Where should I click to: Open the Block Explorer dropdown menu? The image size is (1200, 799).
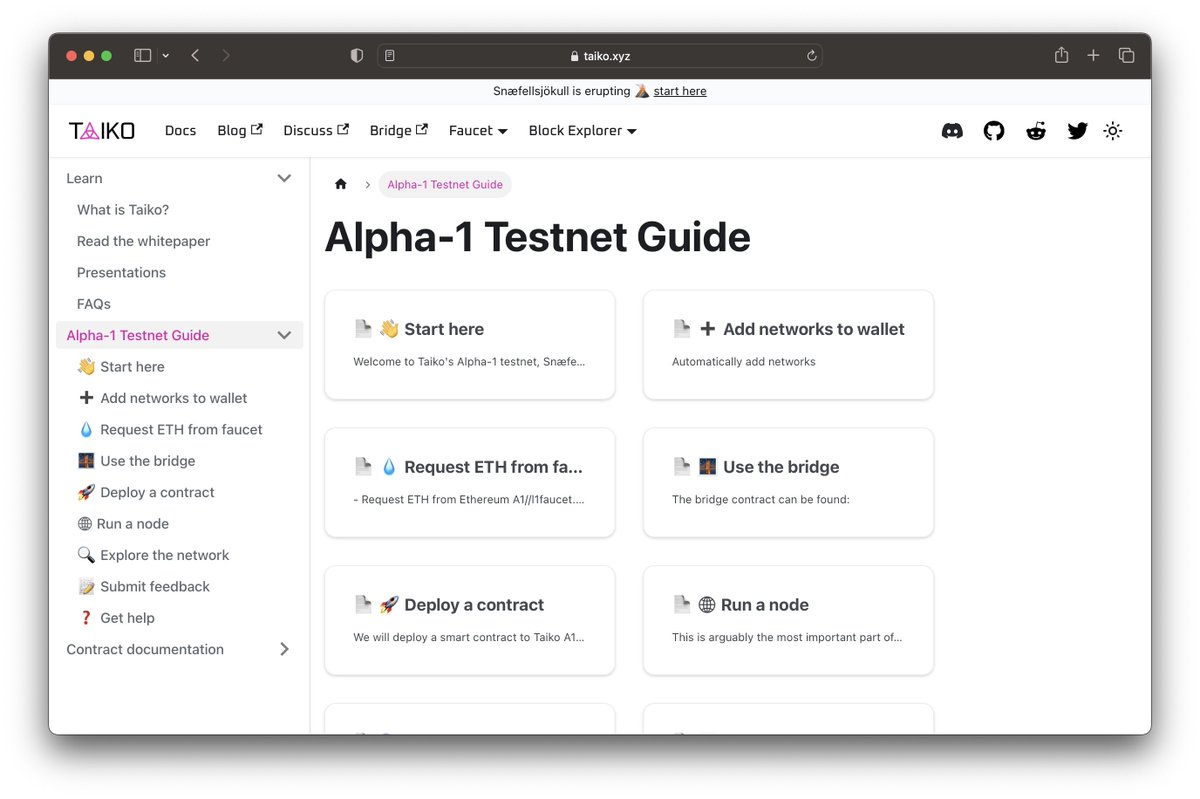[583, 131]
